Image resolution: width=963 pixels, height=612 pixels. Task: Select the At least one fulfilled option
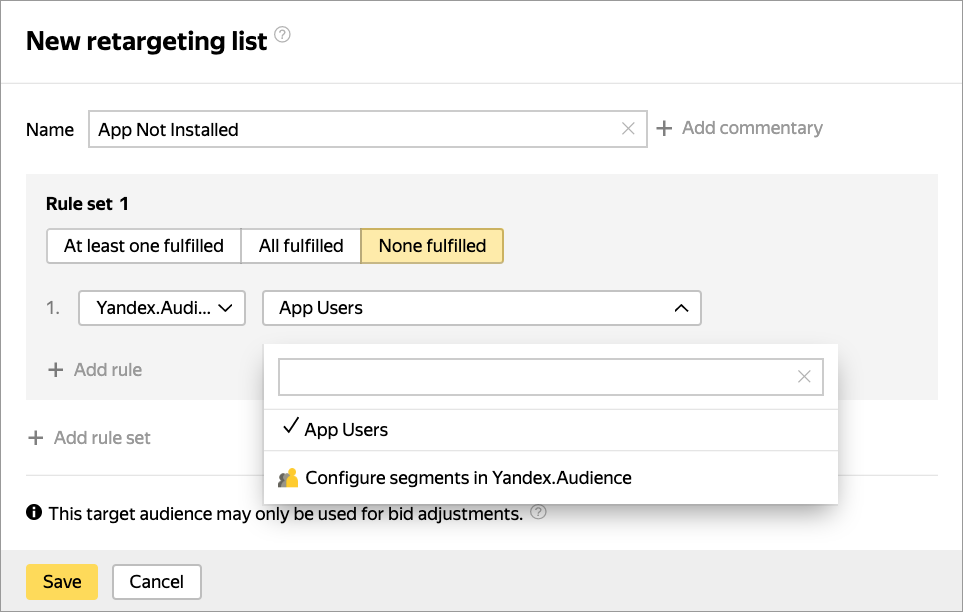coord(144,246)
